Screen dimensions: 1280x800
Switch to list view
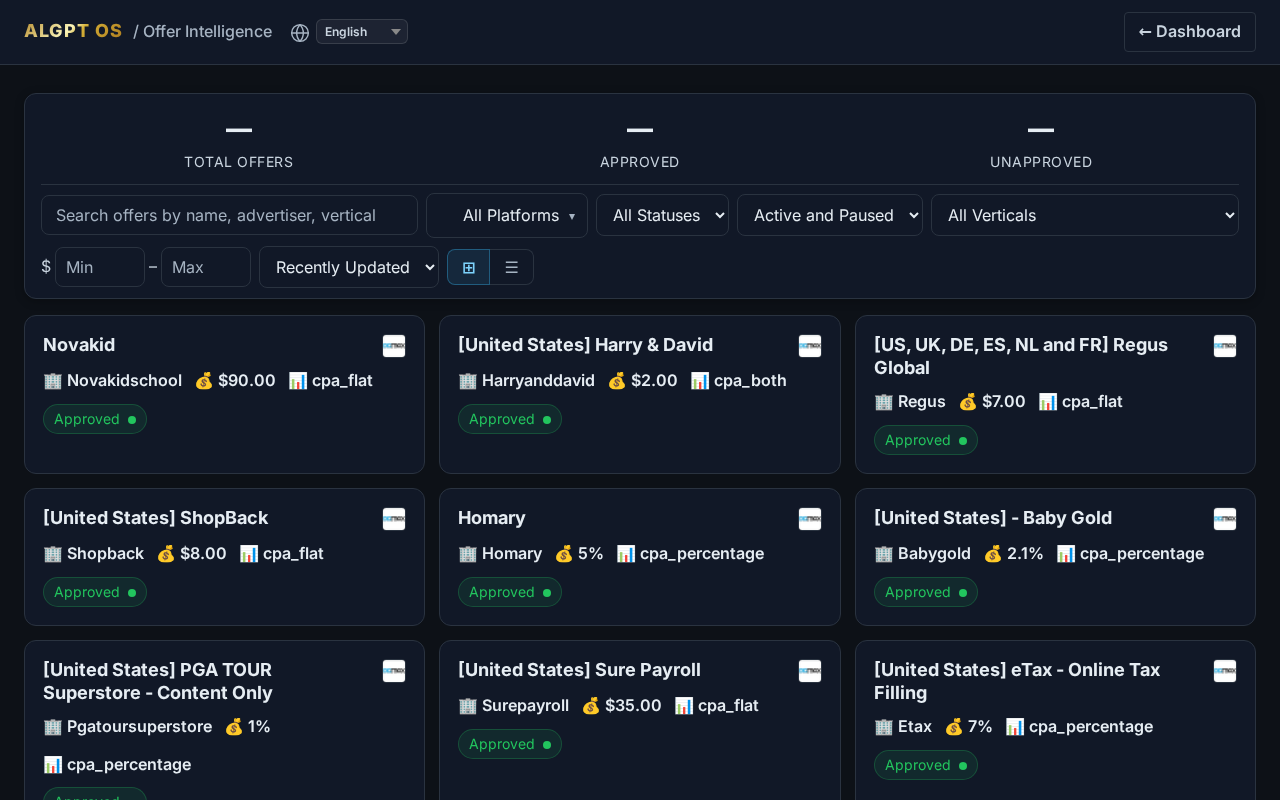511,267
